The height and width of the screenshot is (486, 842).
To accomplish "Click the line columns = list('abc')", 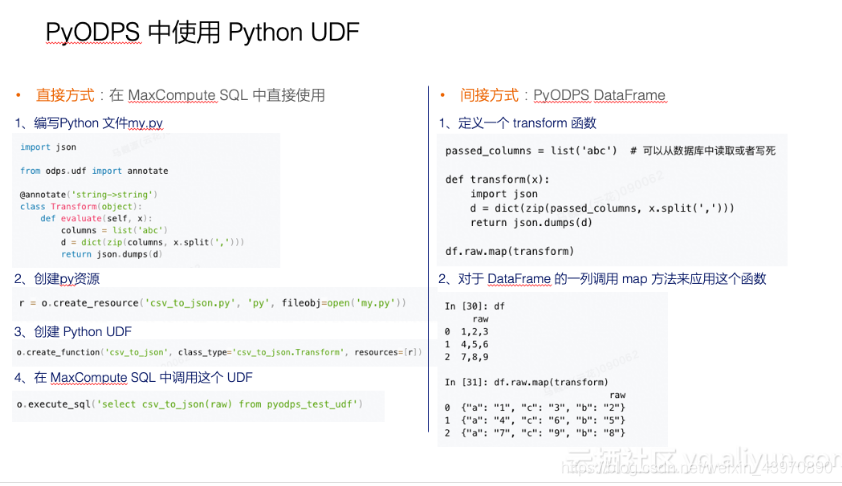I will [114, 230].
